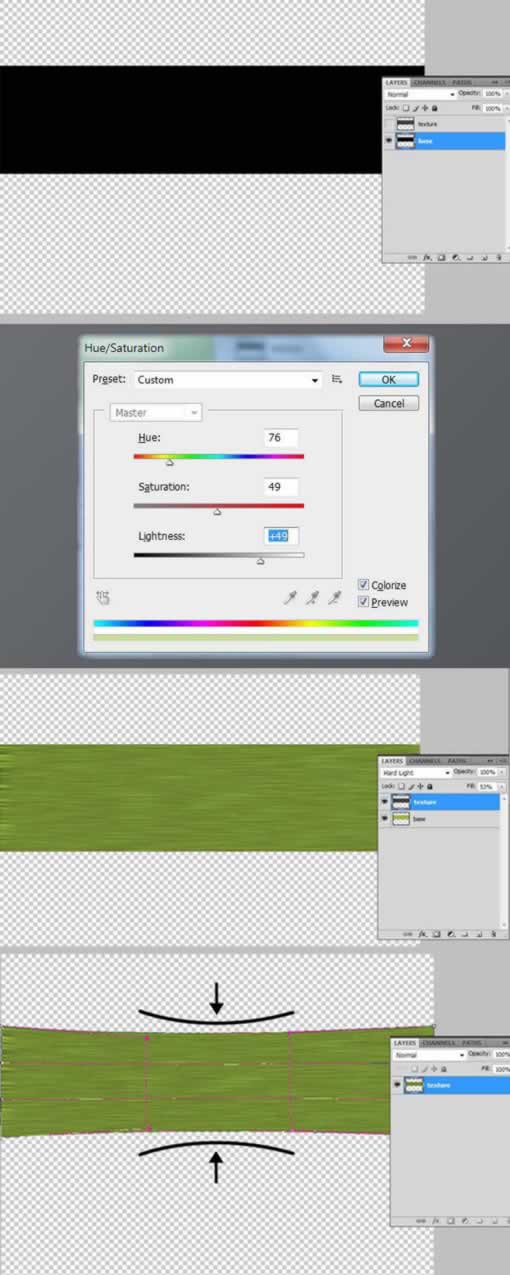
Task: Open the Preset dropdown showing Custom
Action: [x=226, y=380]
